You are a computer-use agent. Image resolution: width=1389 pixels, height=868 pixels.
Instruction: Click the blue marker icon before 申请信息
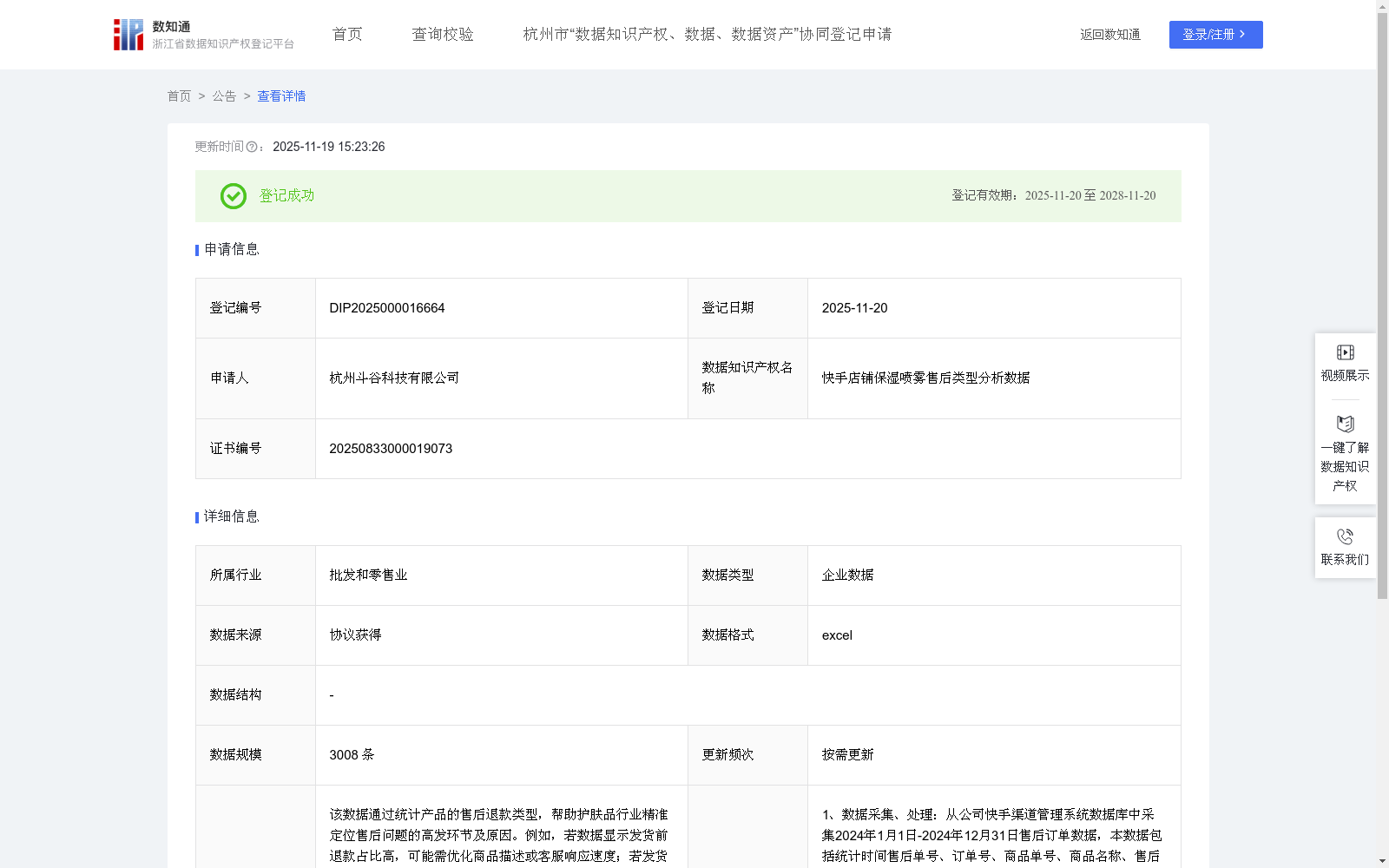coord(196,250)
